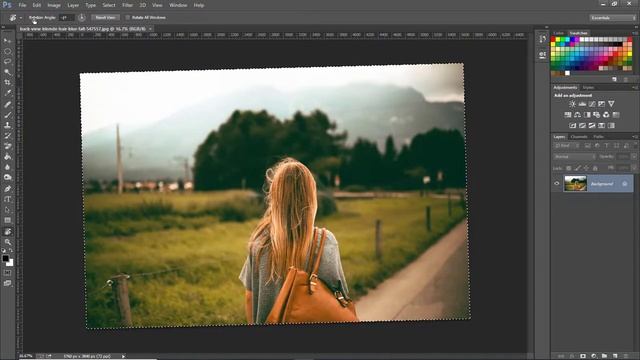
Task: Toggle lock all
Action: click(595, 168)
